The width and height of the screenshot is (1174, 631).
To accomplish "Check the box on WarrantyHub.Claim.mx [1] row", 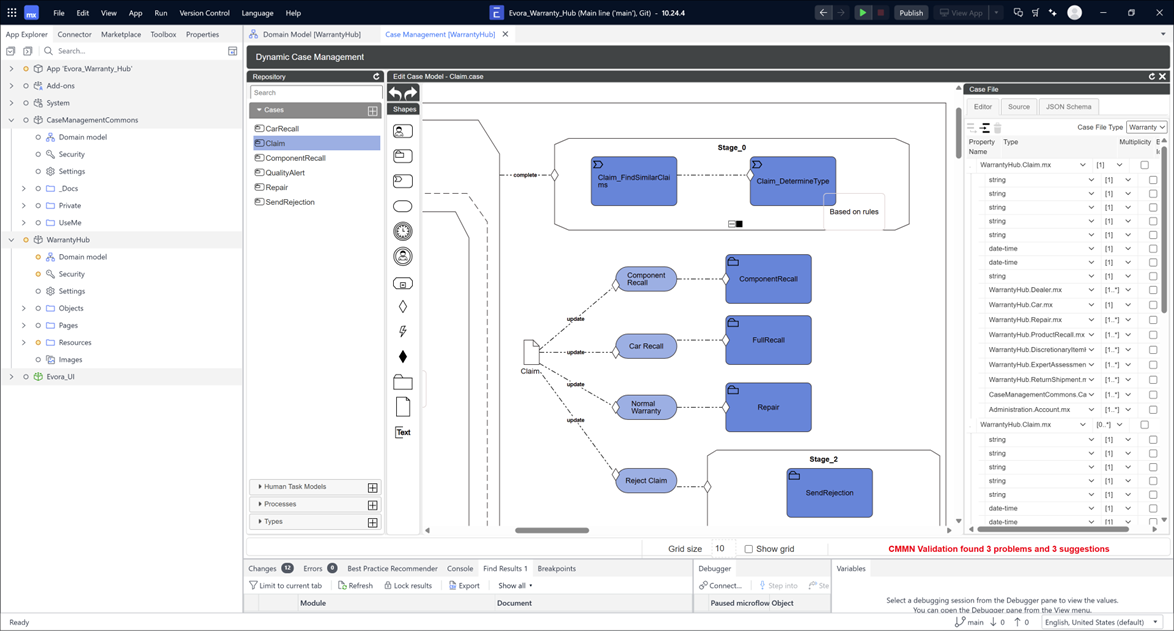I will click(x=1144, y=165).
